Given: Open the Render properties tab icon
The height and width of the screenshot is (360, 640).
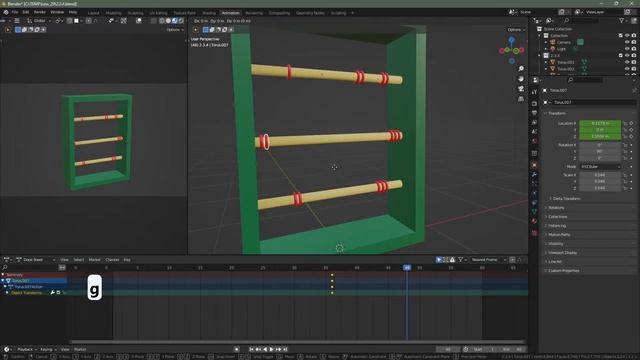Looking at the screenshot, I should click(534, 104).
